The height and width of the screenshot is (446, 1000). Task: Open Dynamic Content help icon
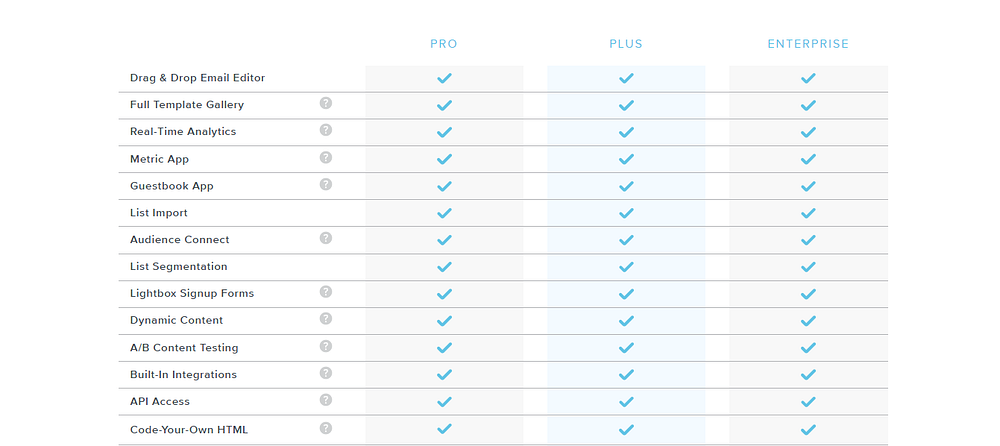pyautogui.click(x=326, y=319)
